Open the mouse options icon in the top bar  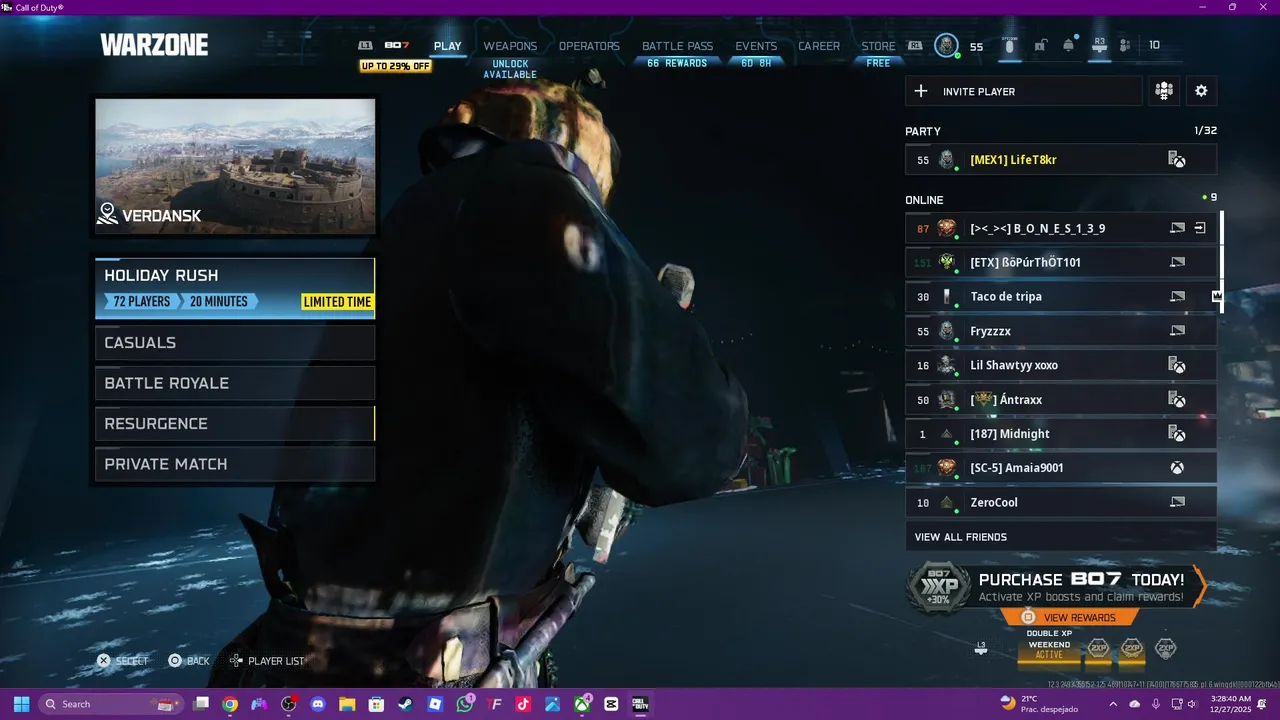pos(1009,46)
